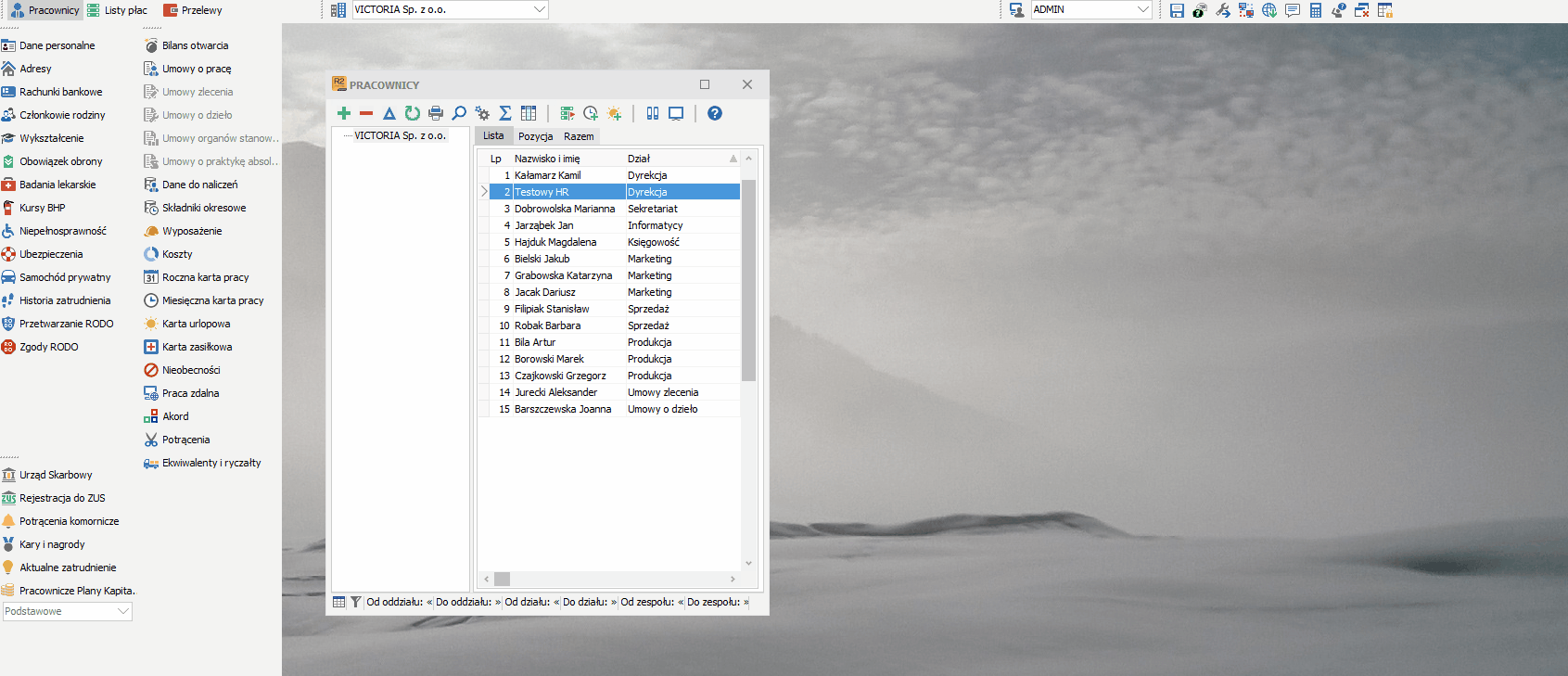The image size is (1568, 676).
Task: Click the printer icon in Pracownicy toolbar
Action: point(436,113)
